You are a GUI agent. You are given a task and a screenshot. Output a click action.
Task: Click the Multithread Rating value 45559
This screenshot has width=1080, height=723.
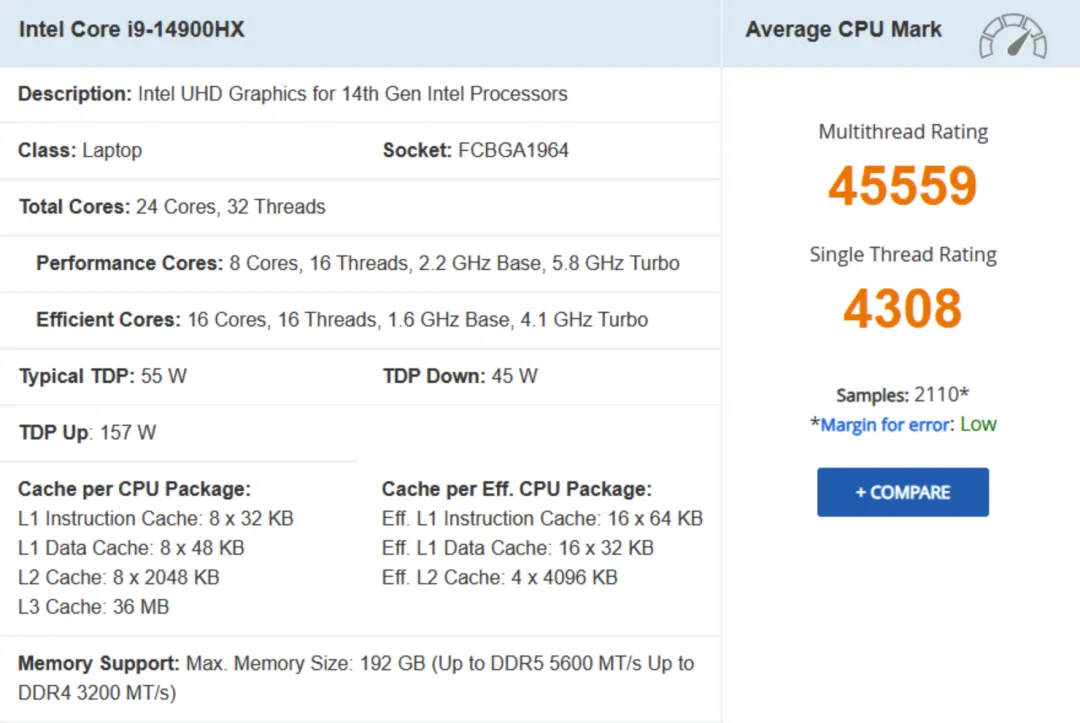[x=902, y=186]
